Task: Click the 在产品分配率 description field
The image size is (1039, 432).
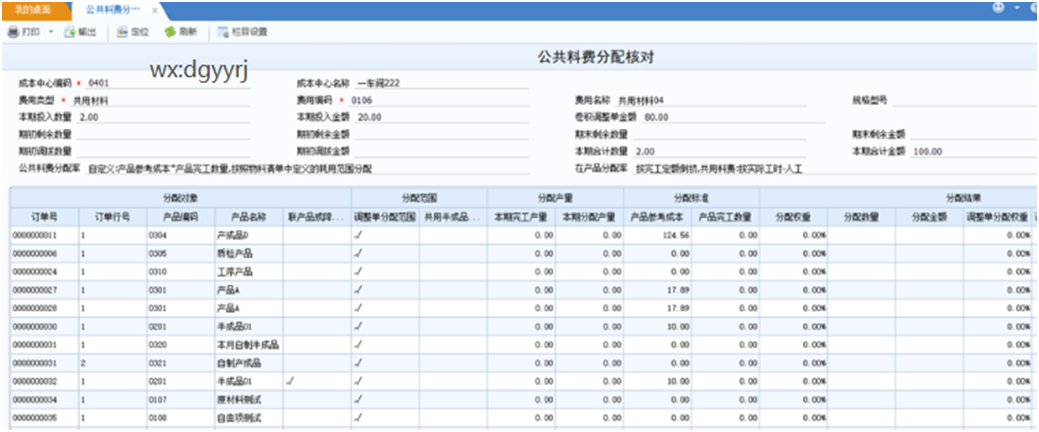Action: (836, 169)
